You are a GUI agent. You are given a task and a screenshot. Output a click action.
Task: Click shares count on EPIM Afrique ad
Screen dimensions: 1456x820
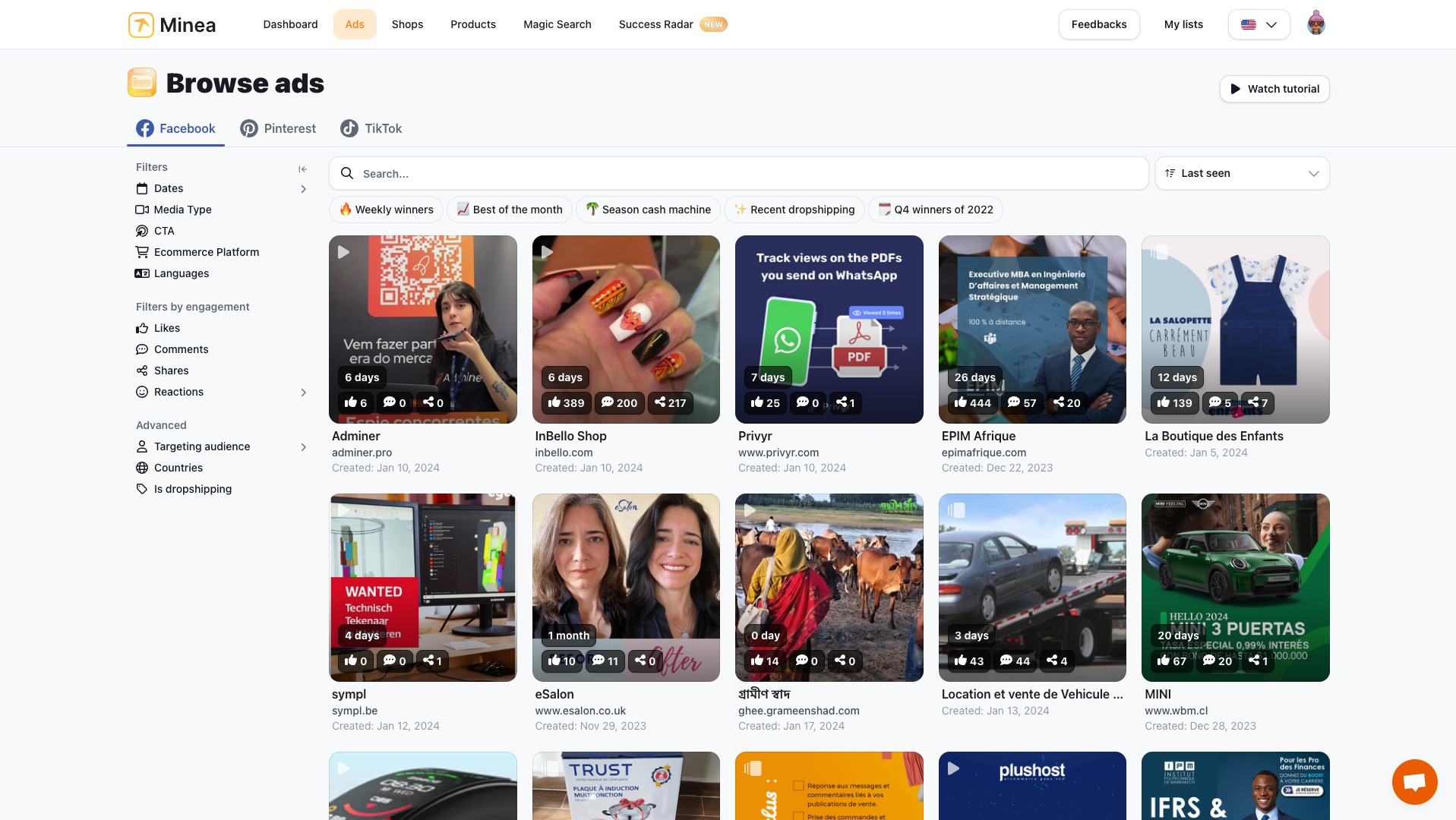click(1066, 402)
